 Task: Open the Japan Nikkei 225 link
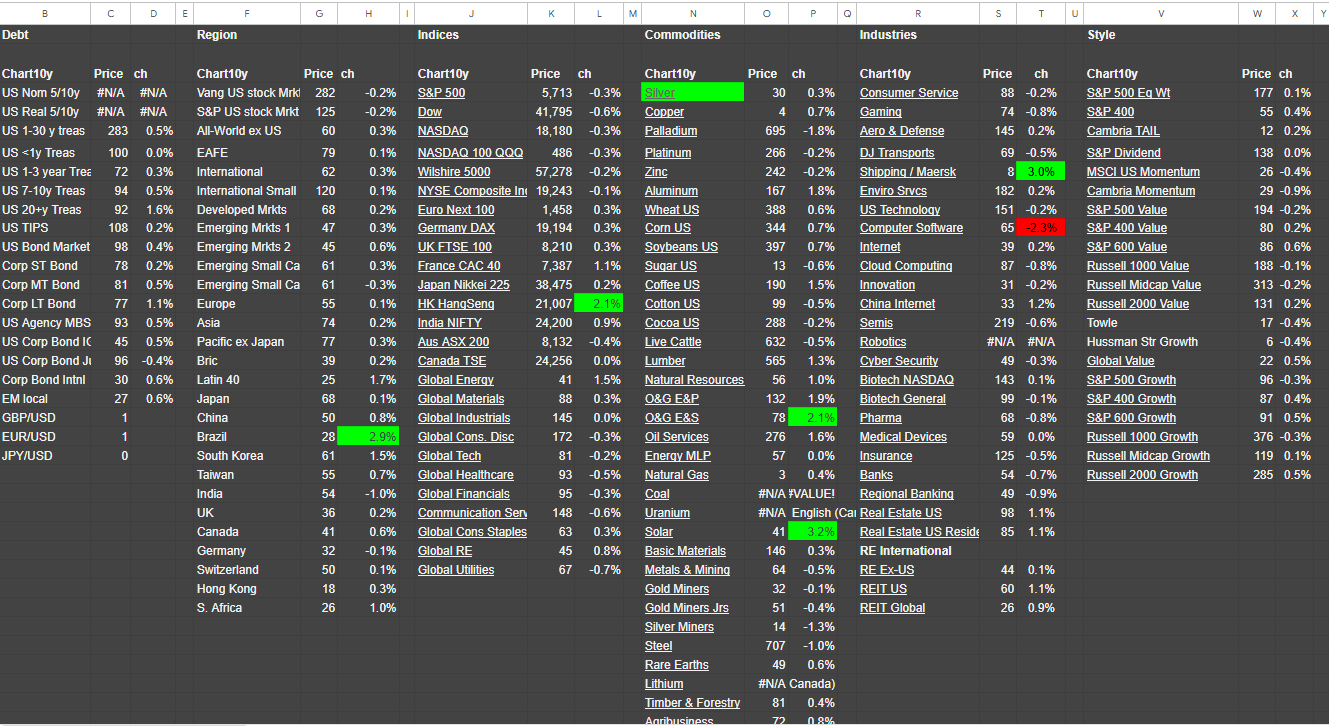click(463, 285)
